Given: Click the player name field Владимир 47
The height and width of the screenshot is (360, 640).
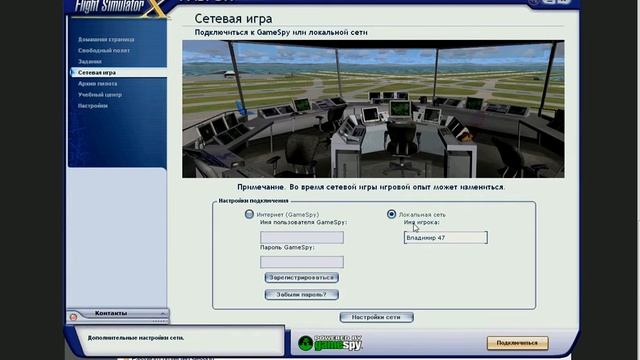Looking at the screenshot, I should coord(446,238).
